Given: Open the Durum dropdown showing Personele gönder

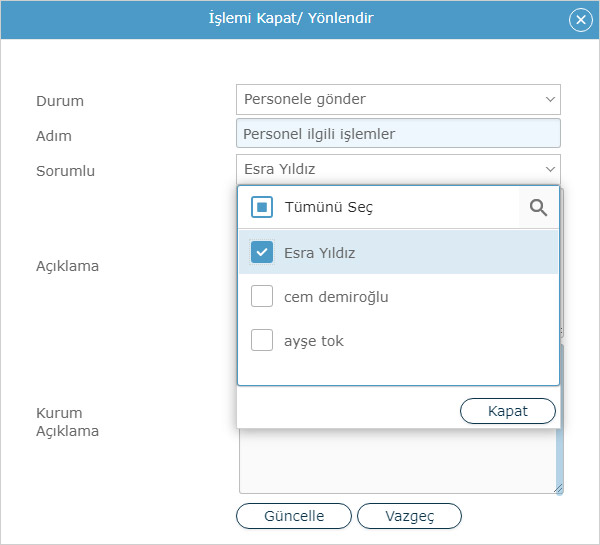Looking at the screenshot, I should (398, 100).
